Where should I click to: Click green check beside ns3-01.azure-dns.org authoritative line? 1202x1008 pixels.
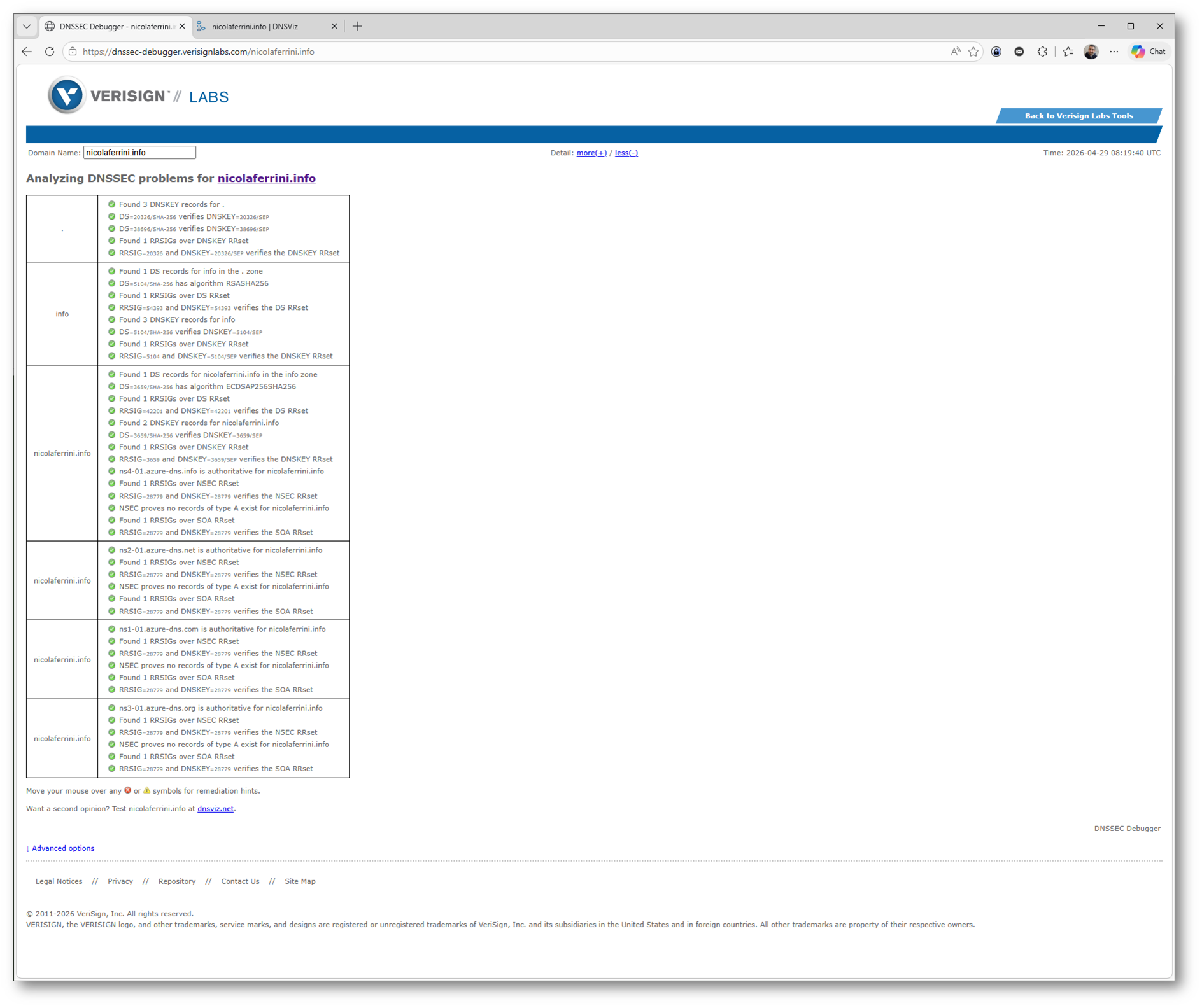pyautogui.click(x=111, y=708)
